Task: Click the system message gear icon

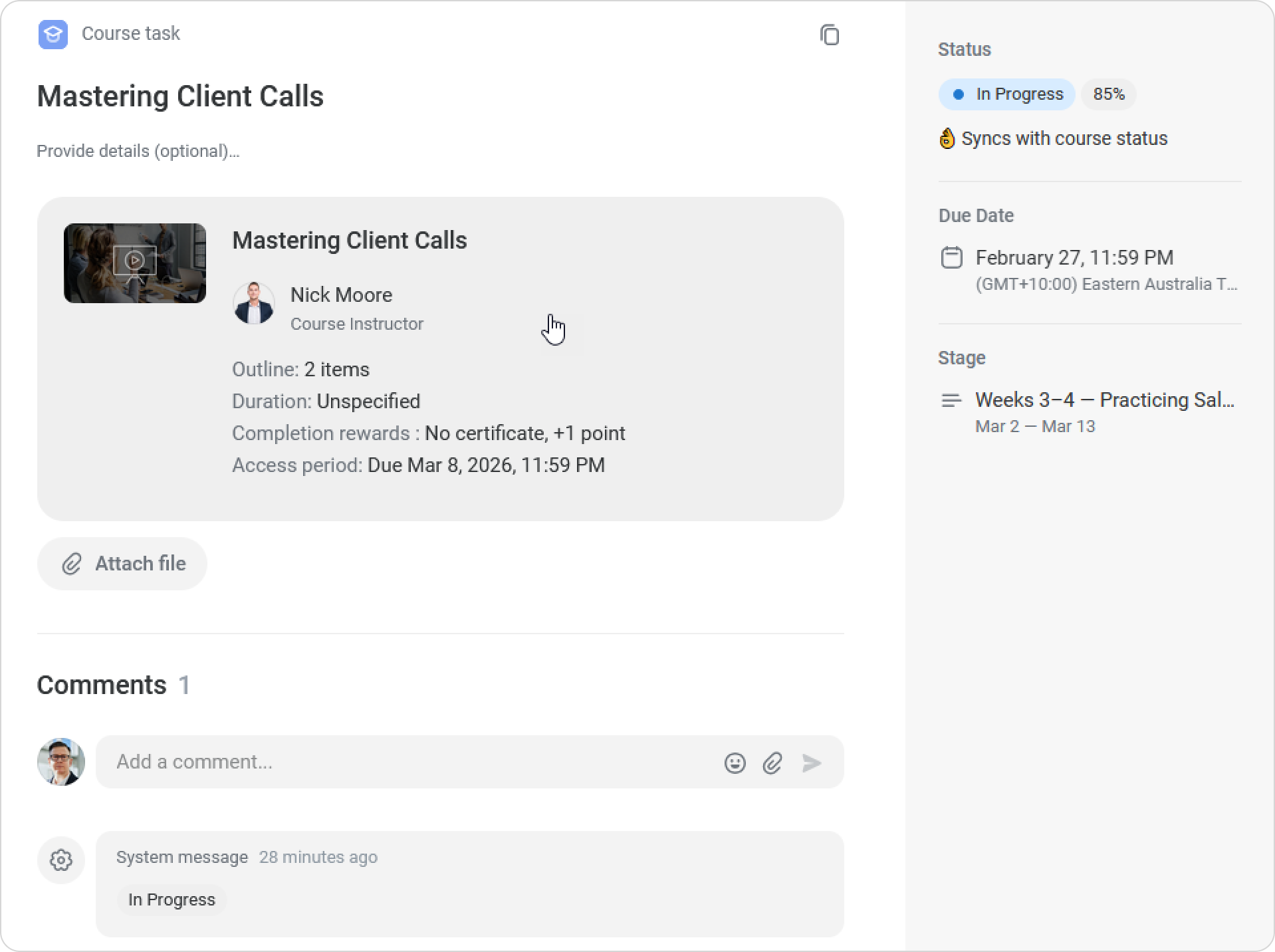Action: click(x=61, y=860)
